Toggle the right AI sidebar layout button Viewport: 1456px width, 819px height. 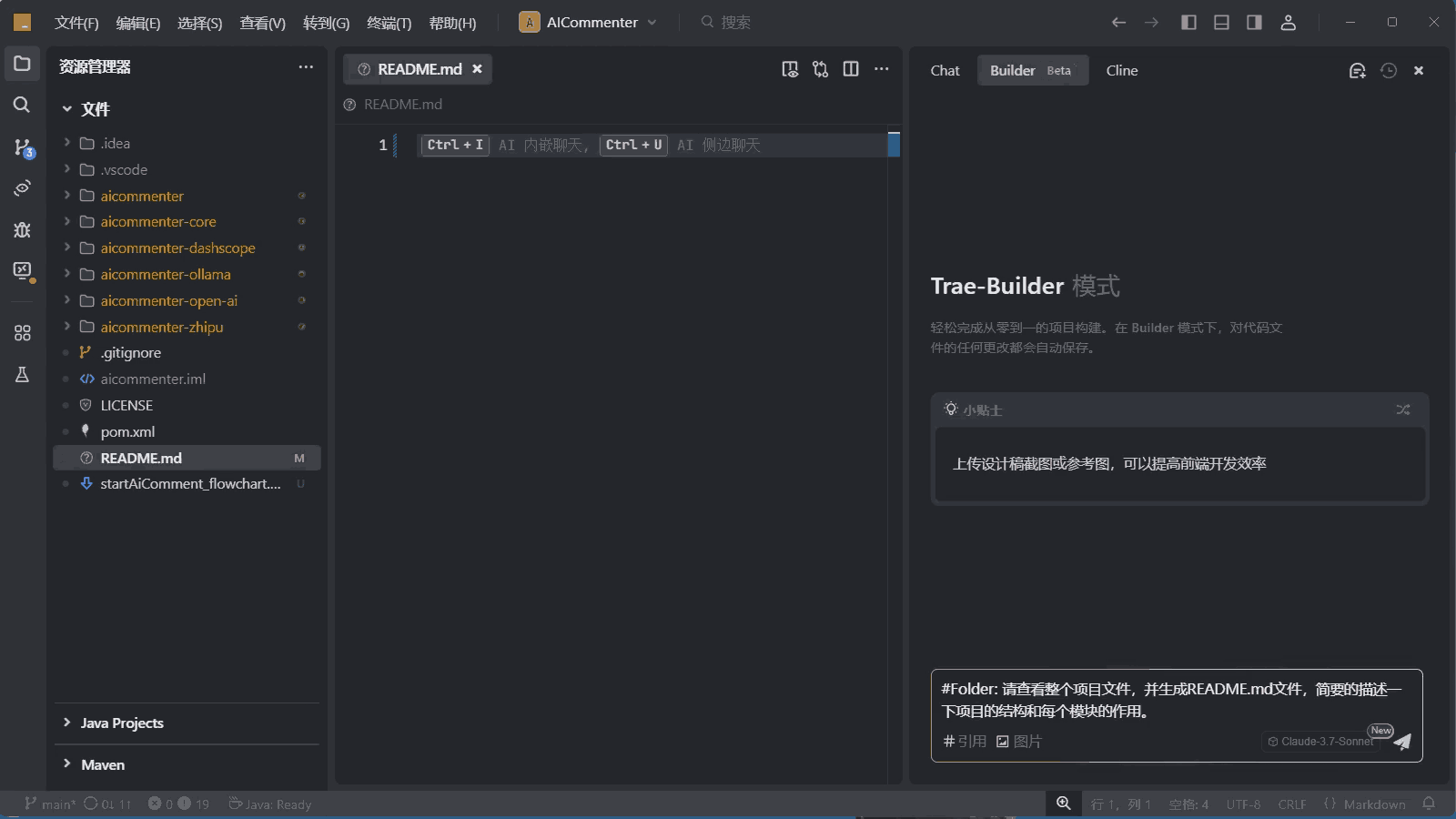click(1254, 23)
